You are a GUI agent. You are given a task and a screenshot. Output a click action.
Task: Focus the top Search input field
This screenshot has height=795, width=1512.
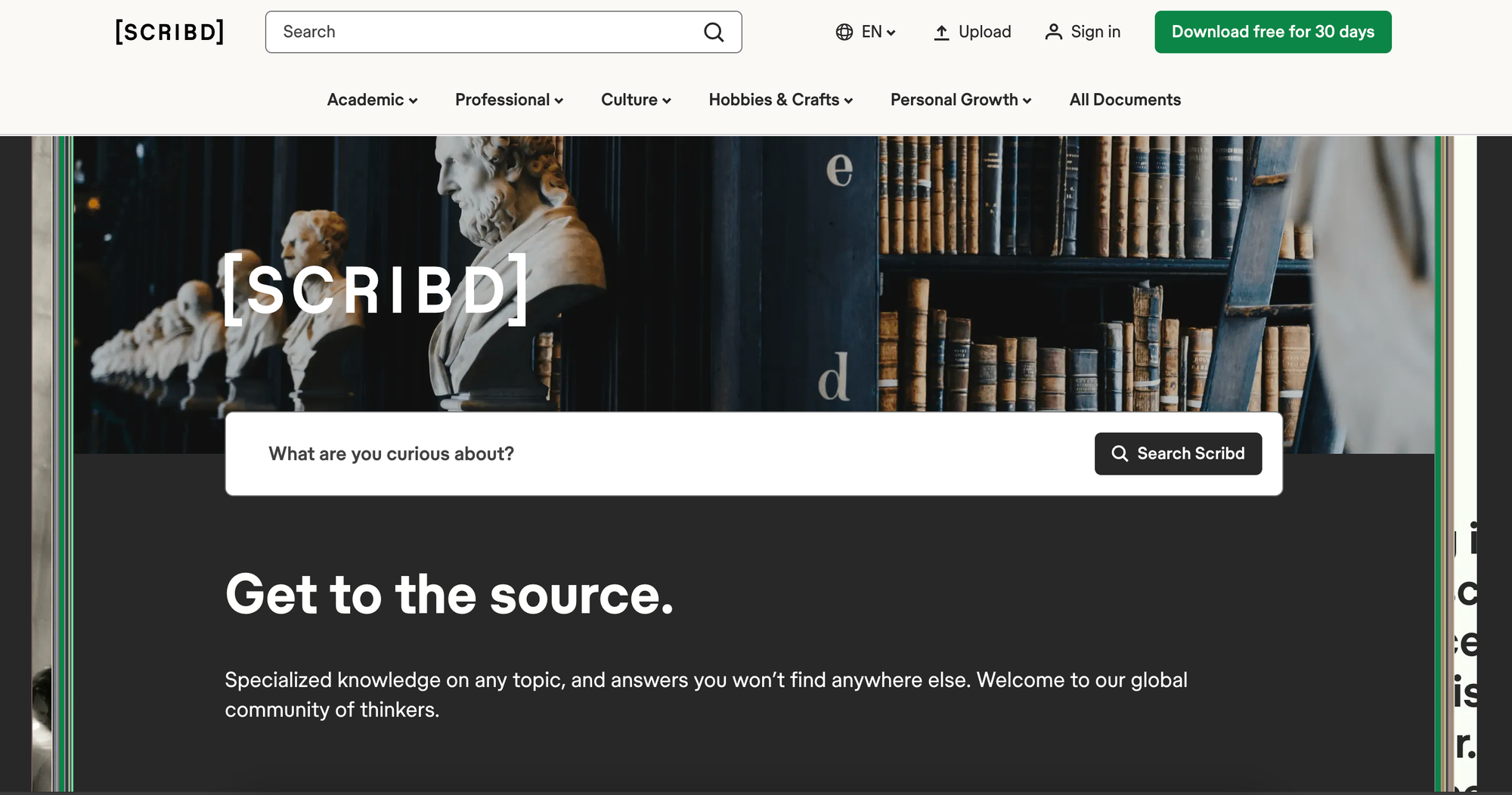[484, 32]
